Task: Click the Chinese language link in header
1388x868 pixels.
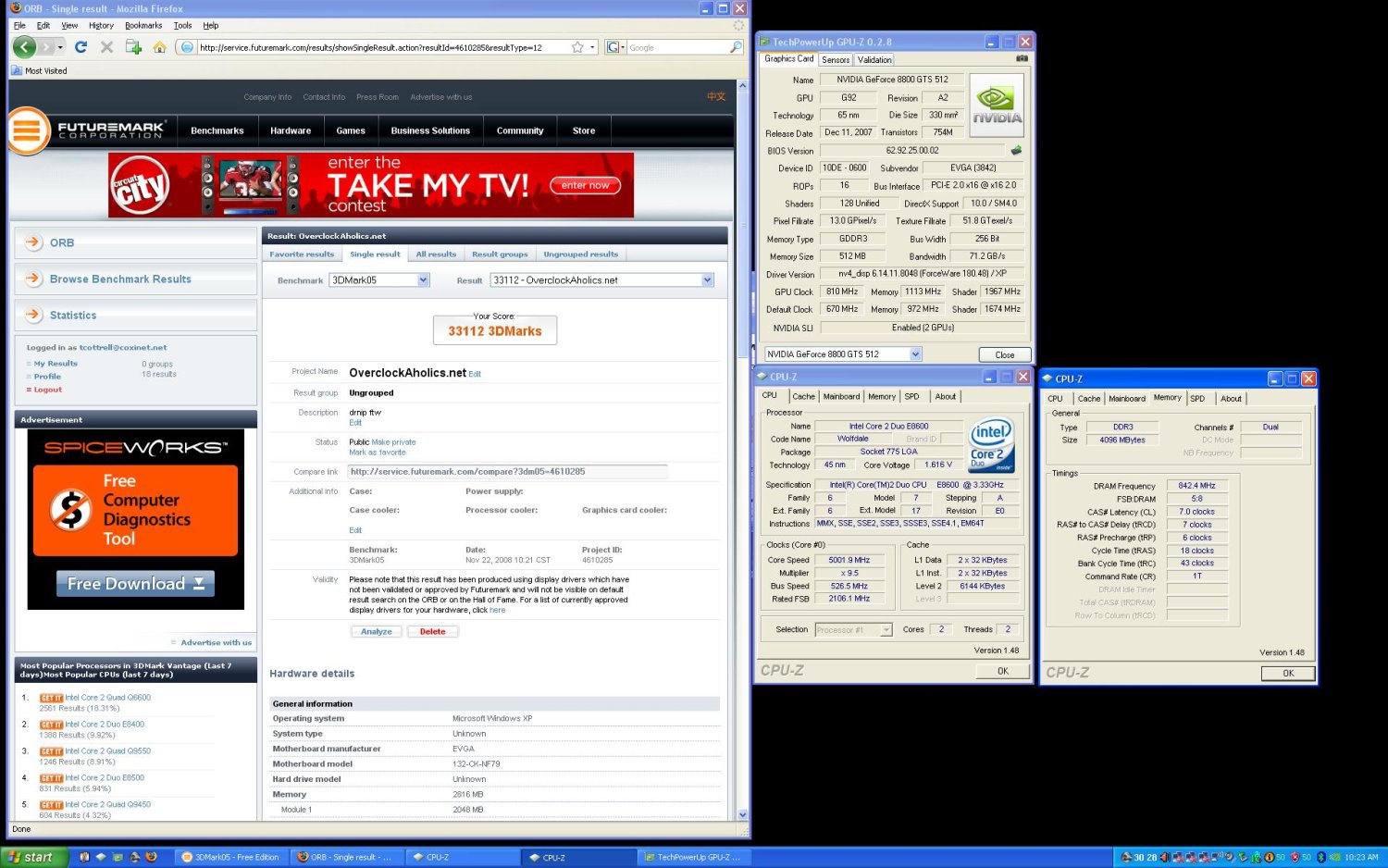Action: (x=716, y=96)
